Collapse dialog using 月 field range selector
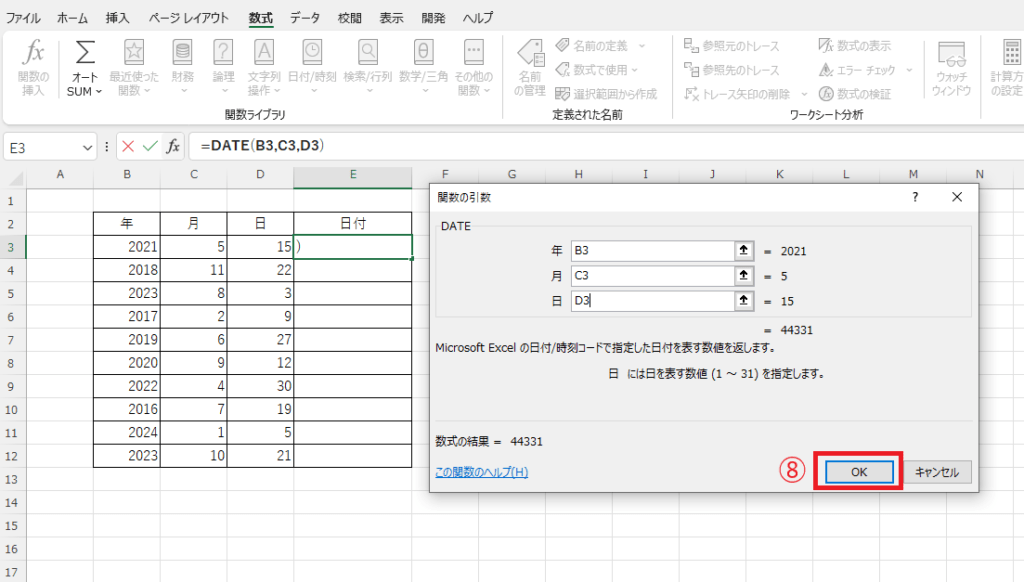This screenshot has width=1024, height=582. 743,275
